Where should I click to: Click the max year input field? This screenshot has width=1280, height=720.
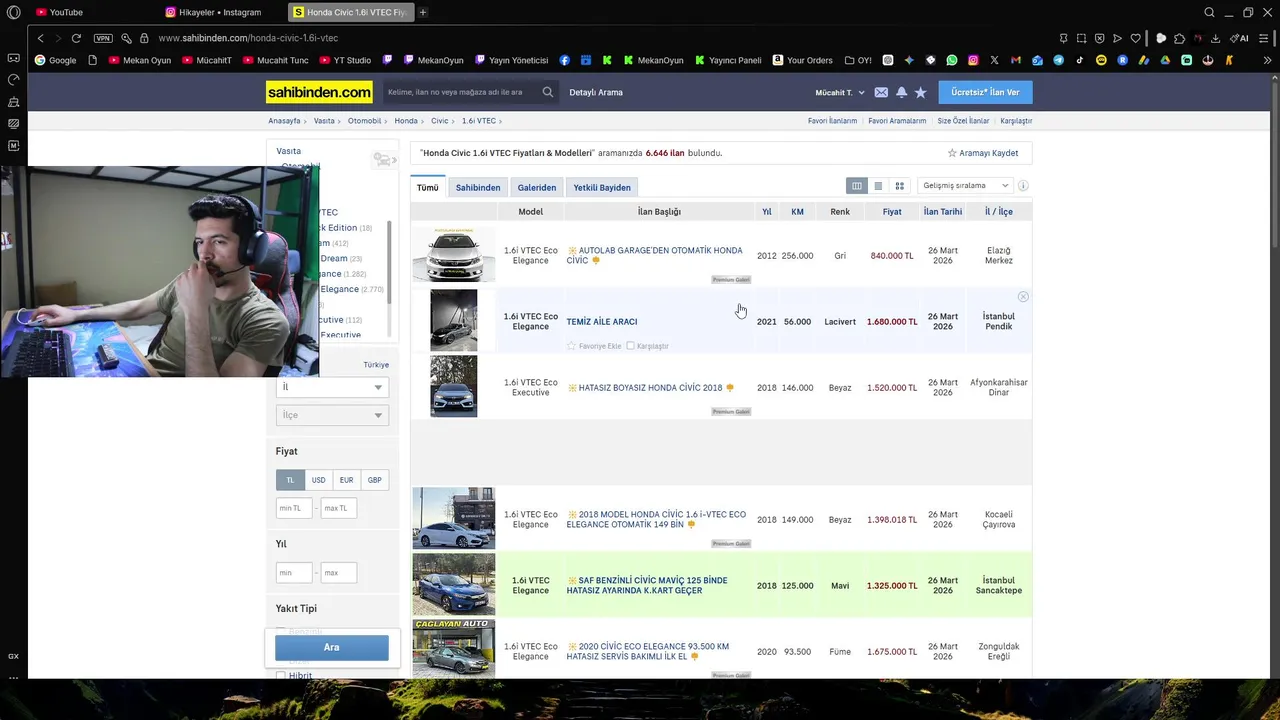point(339,573)
